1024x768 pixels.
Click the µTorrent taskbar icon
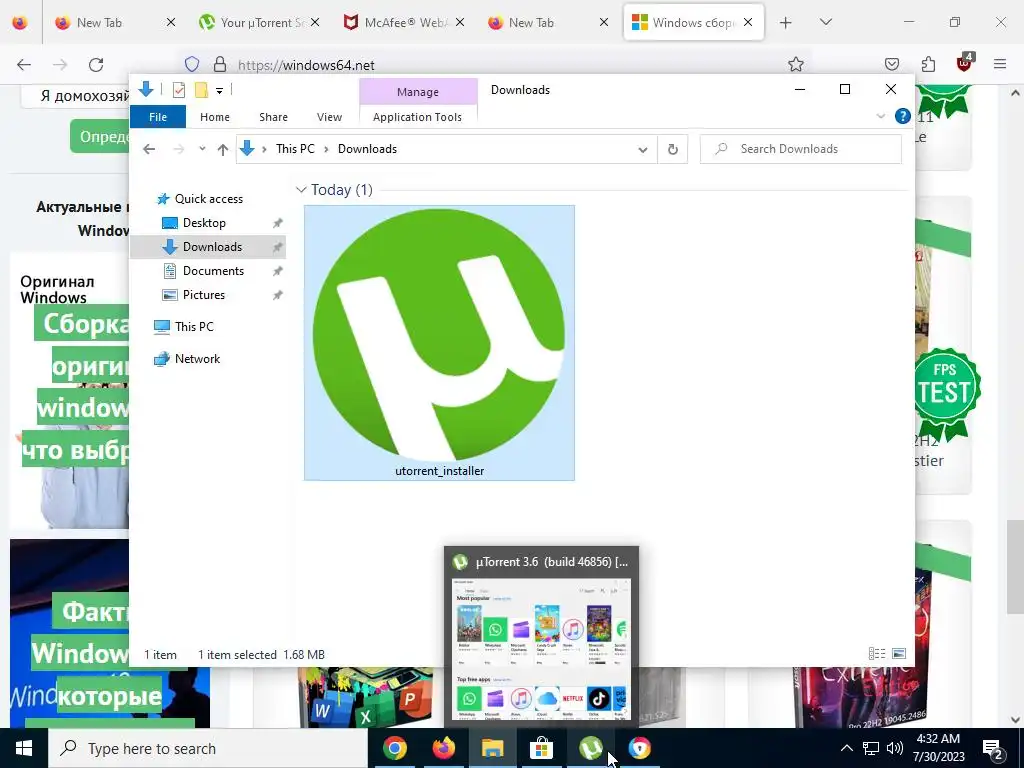[590, 748]
